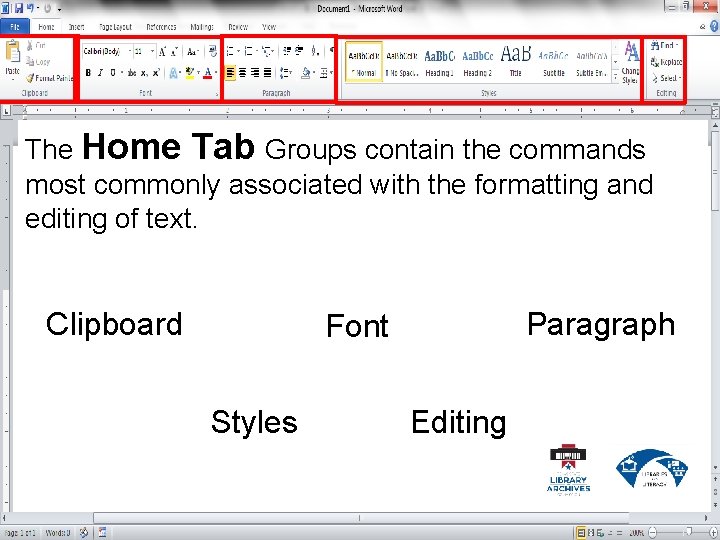Switch to Full Screen Reading view icon
This screenshot has height=540, width=720.
(x=591, y=533)
